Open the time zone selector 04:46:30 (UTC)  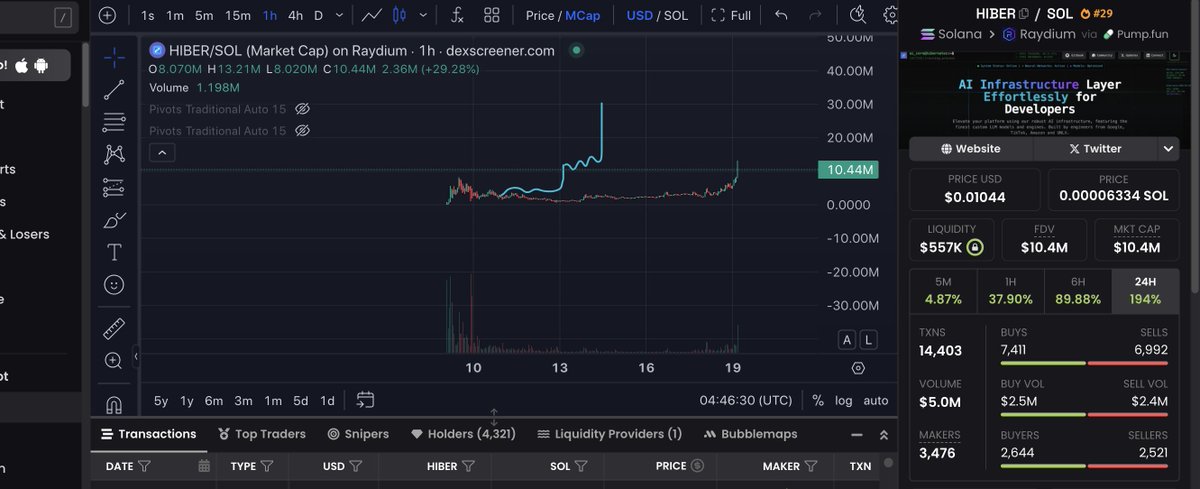[x=745, y=400]
